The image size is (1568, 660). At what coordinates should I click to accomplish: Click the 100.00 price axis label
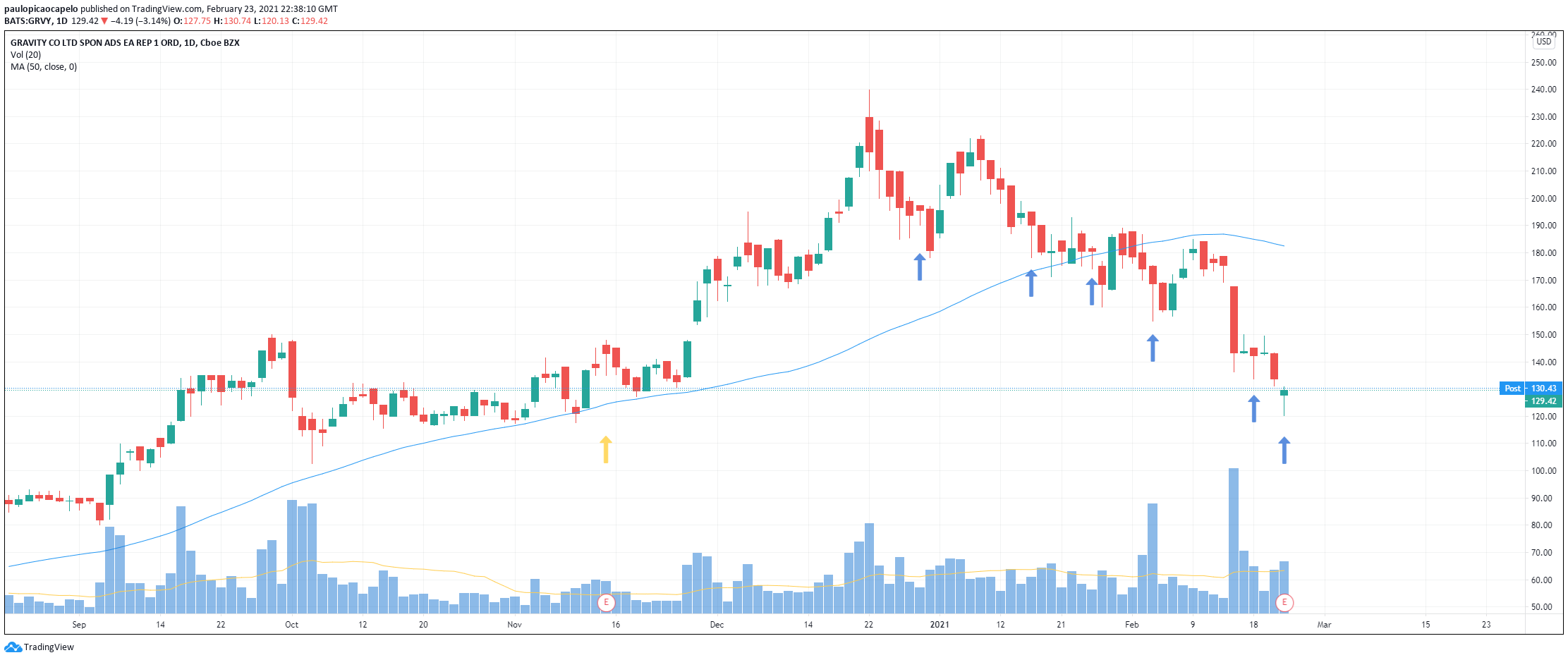(x=1543, y=471)
